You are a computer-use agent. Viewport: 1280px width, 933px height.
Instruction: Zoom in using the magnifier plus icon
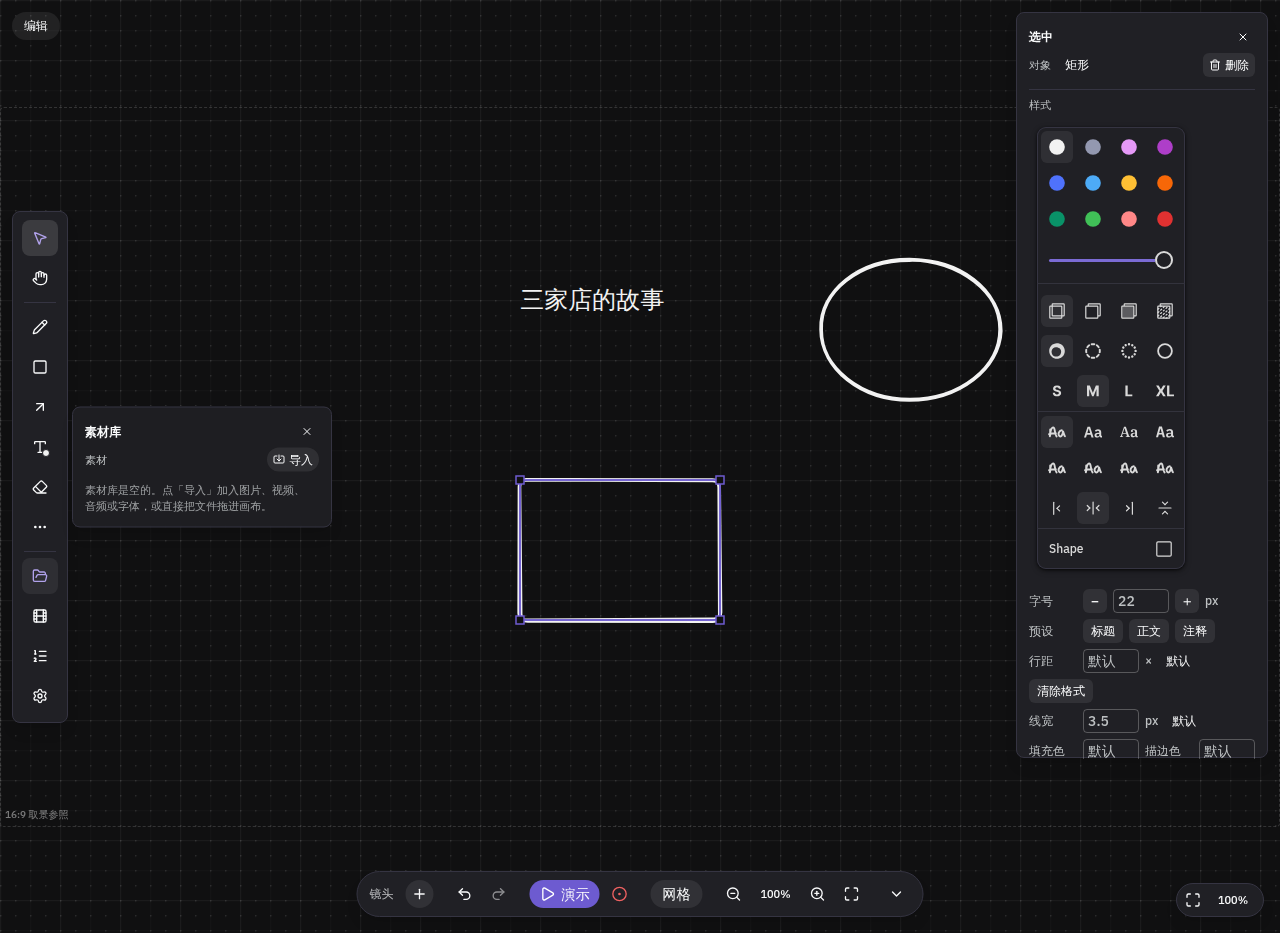pos(817,894)
